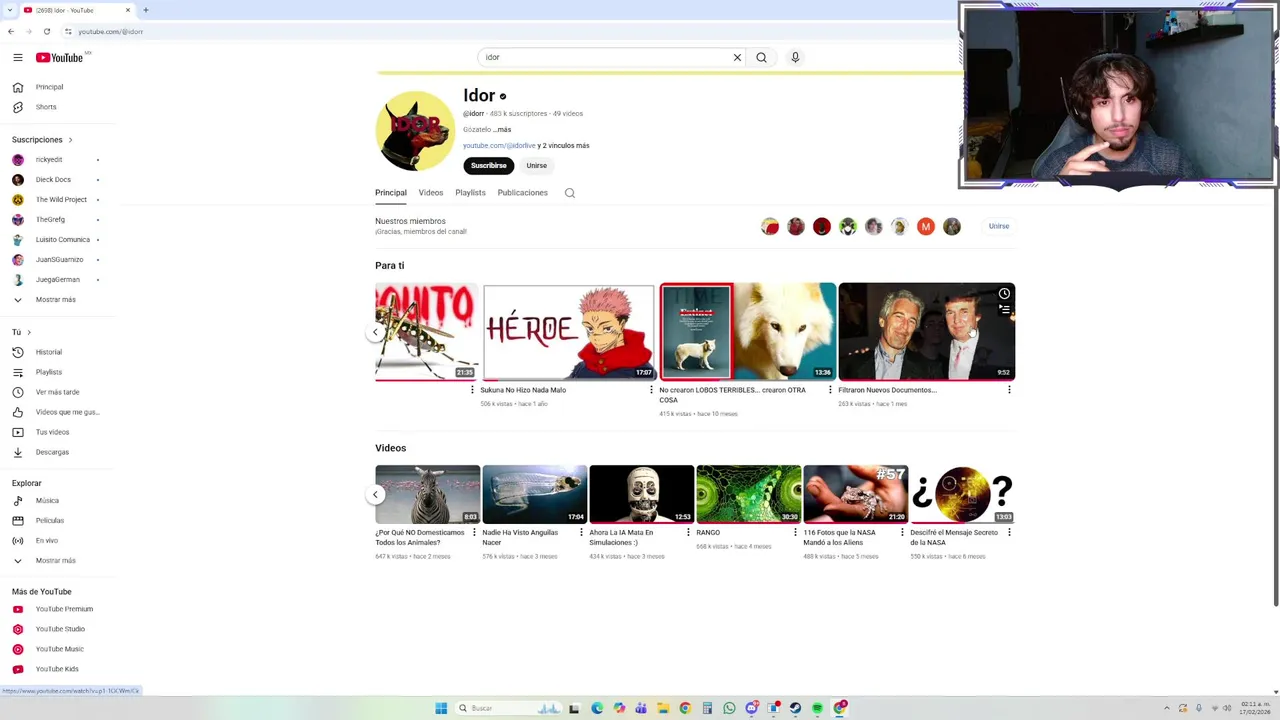The width and height of the screenshot is (1280, 720).
Task: Reload the page in browser
Action: [x=46, y=31]
